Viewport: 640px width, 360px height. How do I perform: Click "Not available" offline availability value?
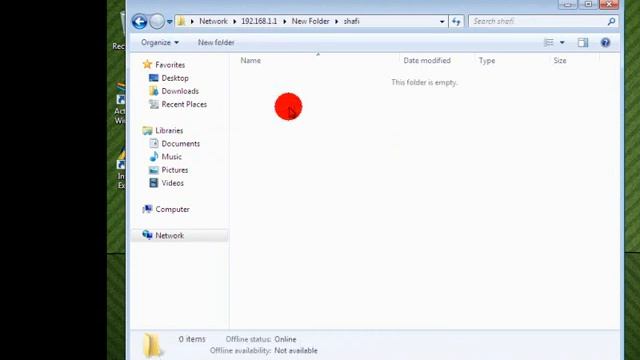[296, 351]
